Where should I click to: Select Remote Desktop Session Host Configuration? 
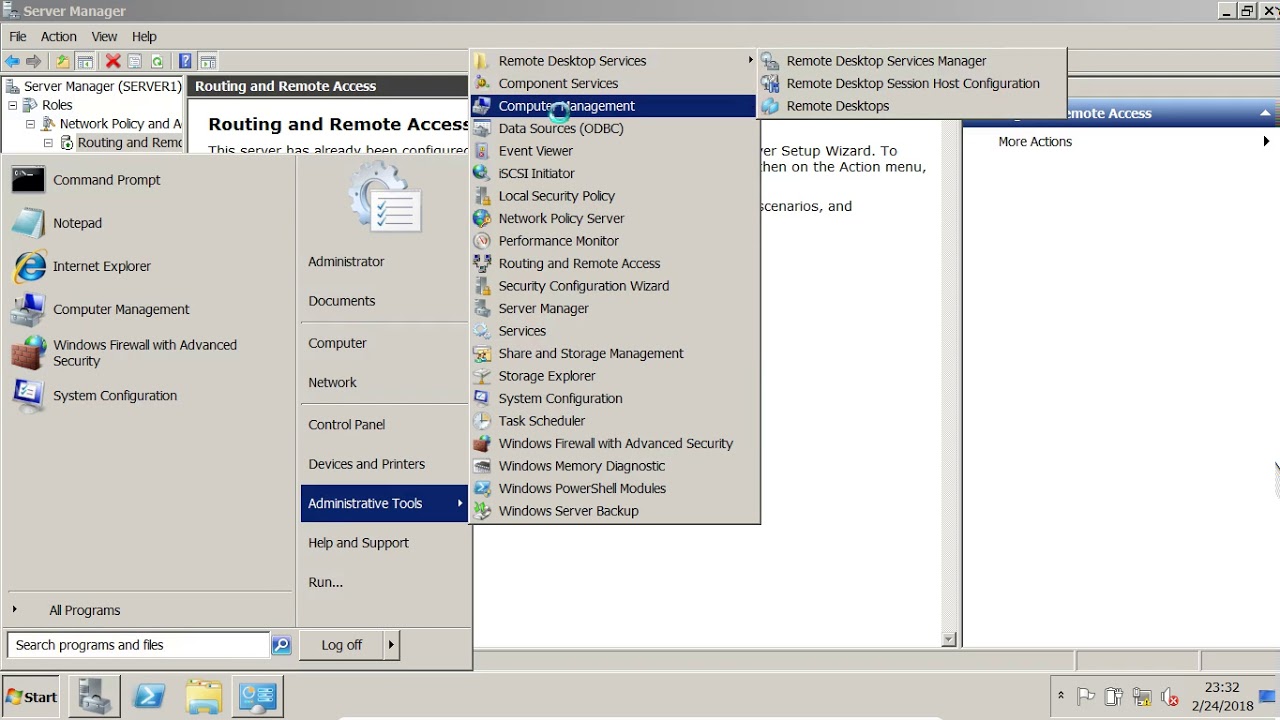click(x=912, y=84)
